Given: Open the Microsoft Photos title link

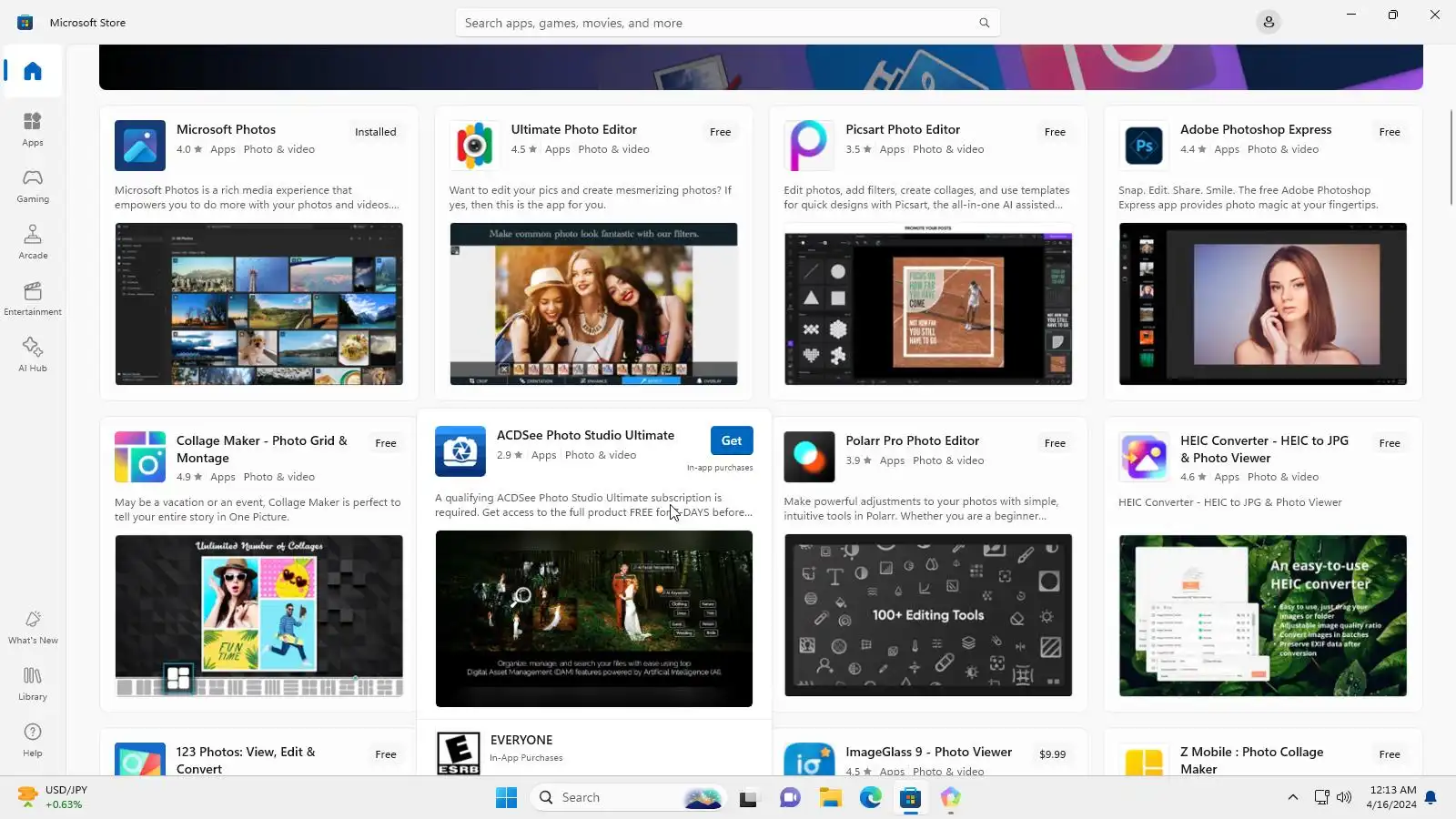Looking at the screenshot, I should click(x=226, y=129).
